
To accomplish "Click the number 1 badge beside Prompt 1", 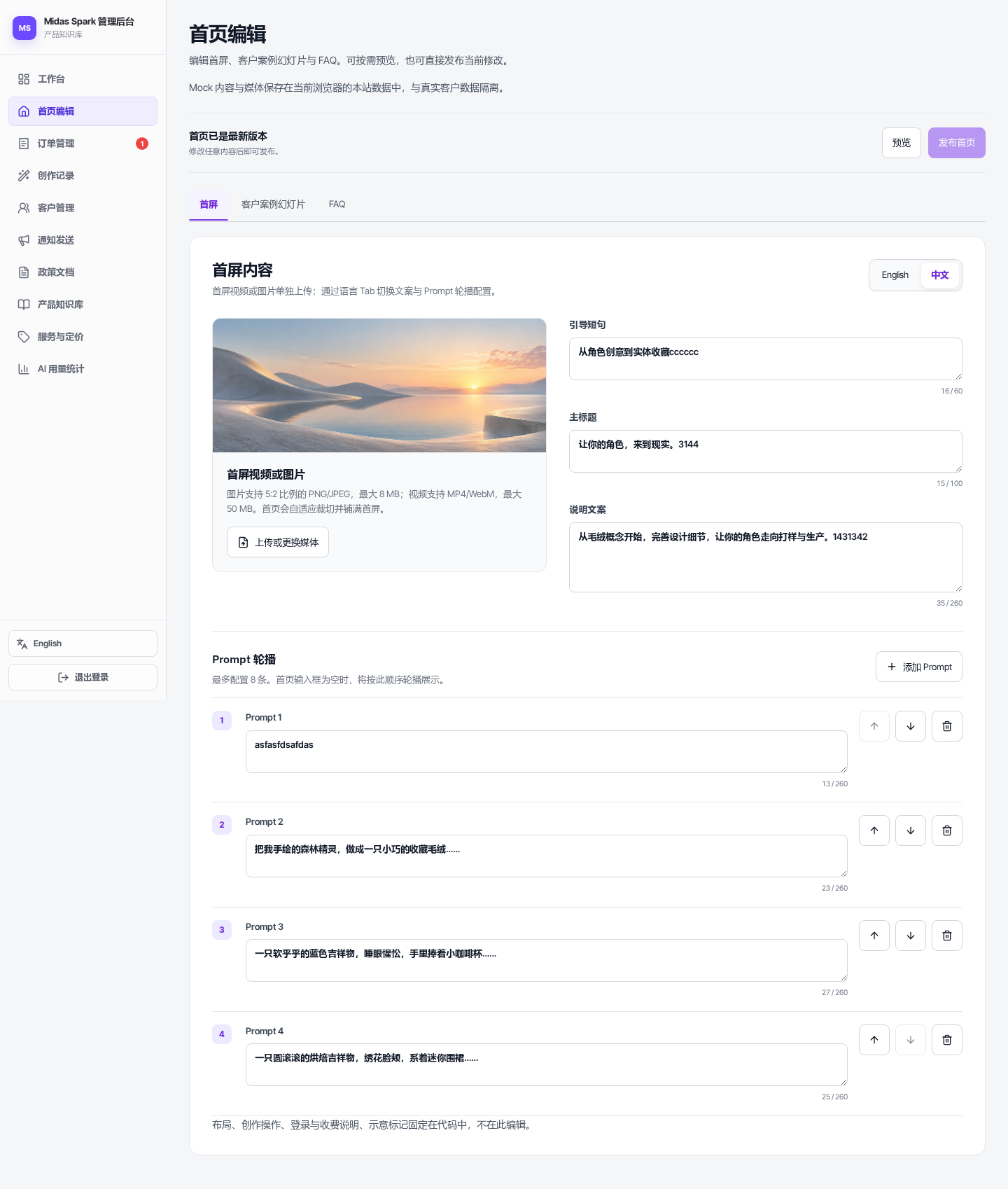I will 222,721.
